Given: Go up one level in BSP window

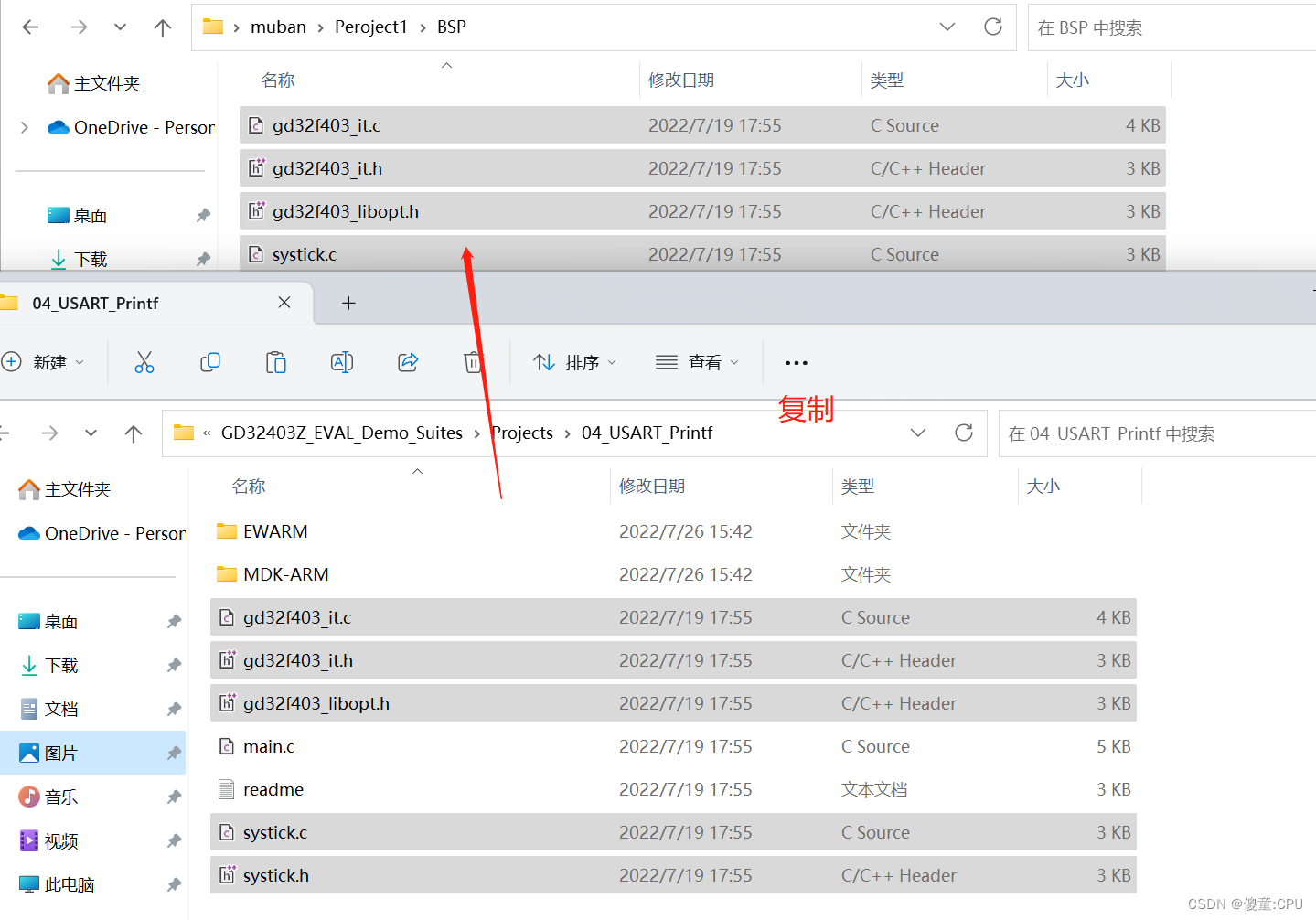Looking at the screenshot, I should pos(163,27).
